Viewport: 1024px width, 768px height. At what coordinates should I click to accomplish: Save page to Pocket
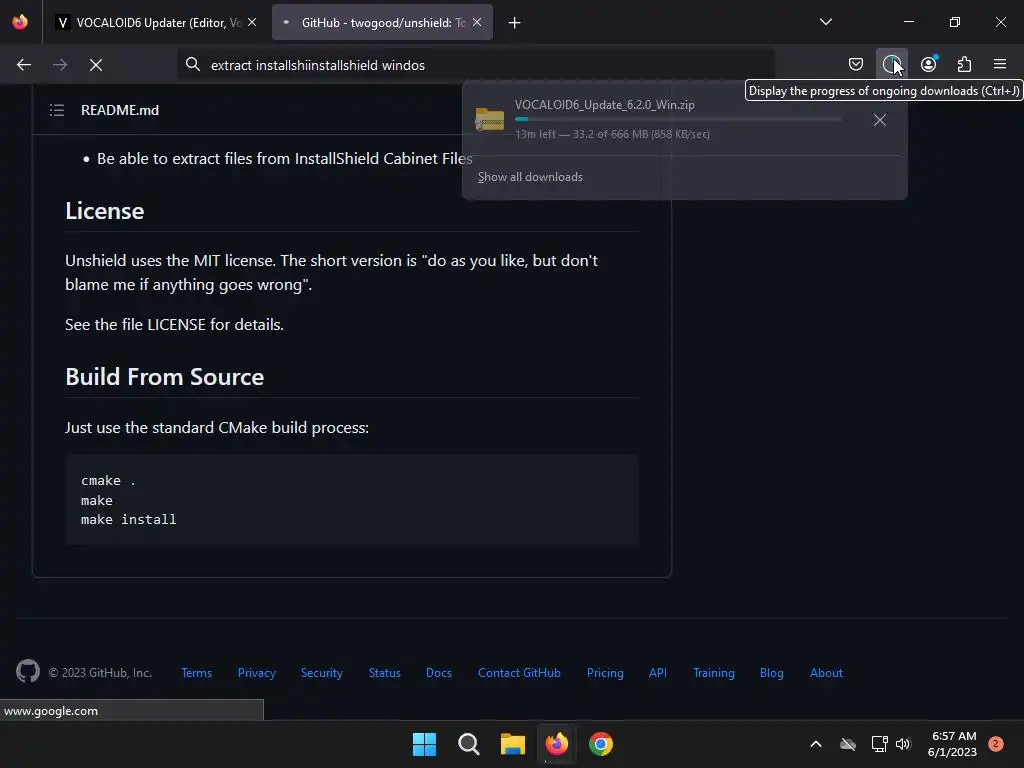click(856, 64)
